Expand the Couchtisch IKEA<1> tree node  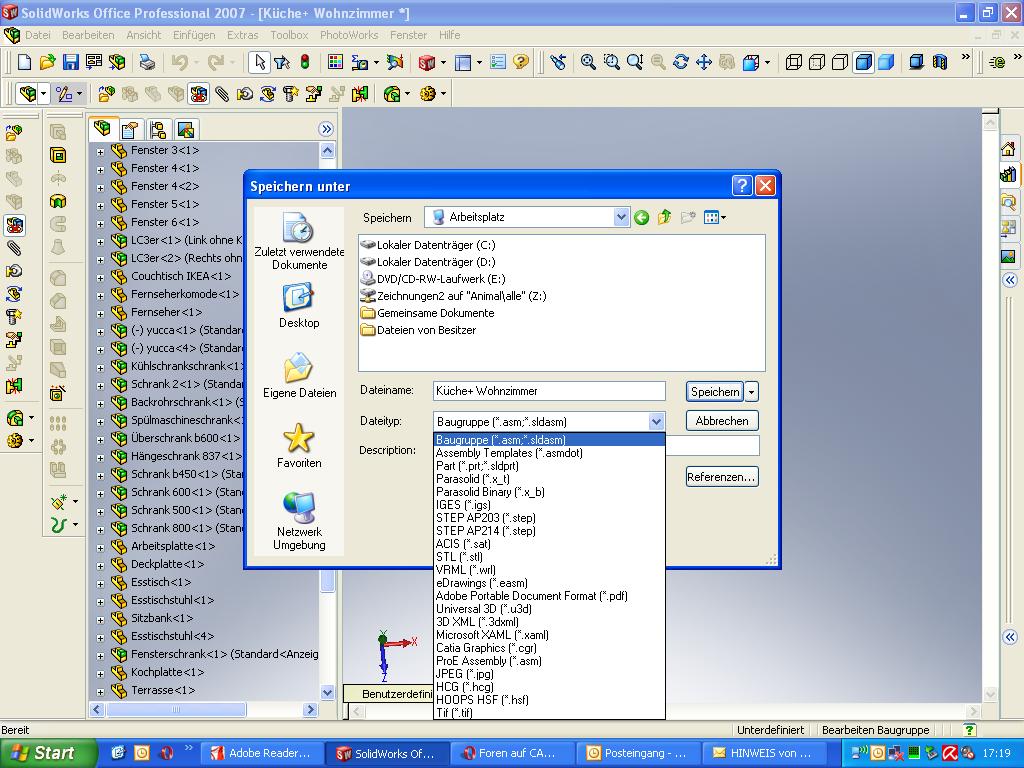pos(100,277)
